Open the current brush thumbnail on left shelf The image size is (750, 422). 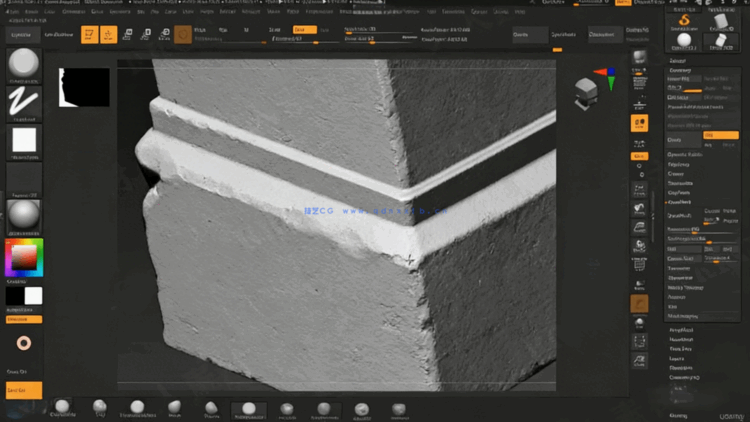[23, 65]
